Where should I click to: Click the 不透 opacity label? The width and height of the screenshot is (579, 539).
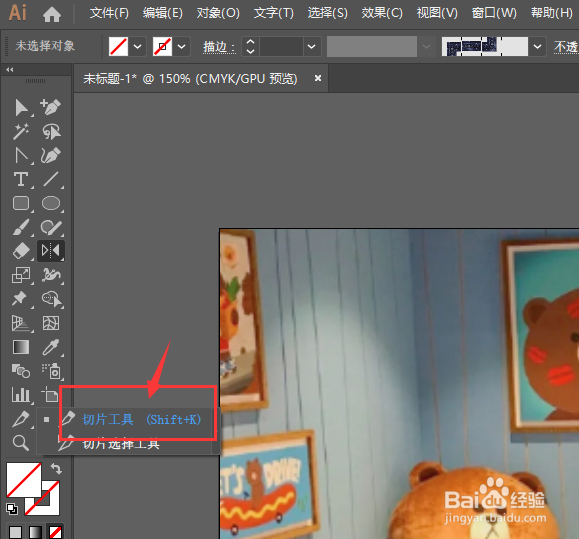pos(566,47)
